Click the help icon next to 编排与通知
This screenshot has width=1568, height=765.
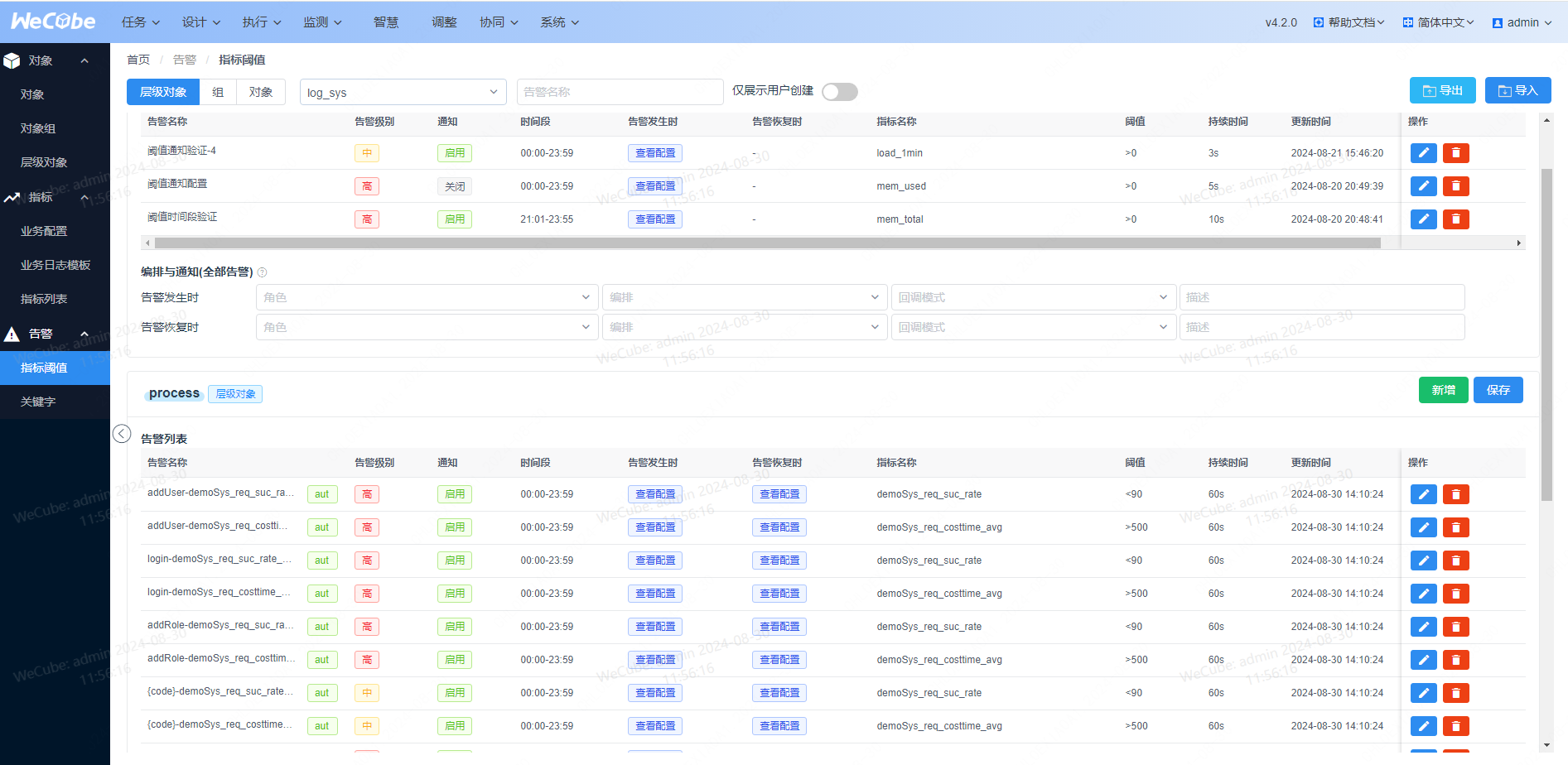coord(262,272)
